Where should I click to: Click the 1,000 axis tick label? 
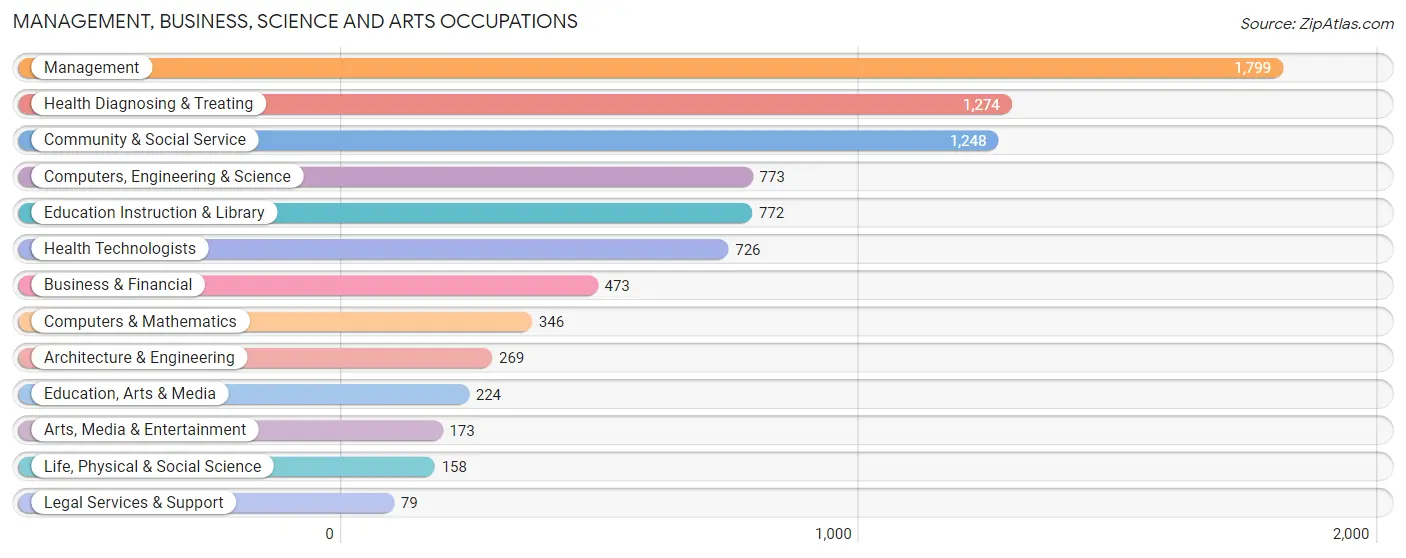click(x=833, y=534)
